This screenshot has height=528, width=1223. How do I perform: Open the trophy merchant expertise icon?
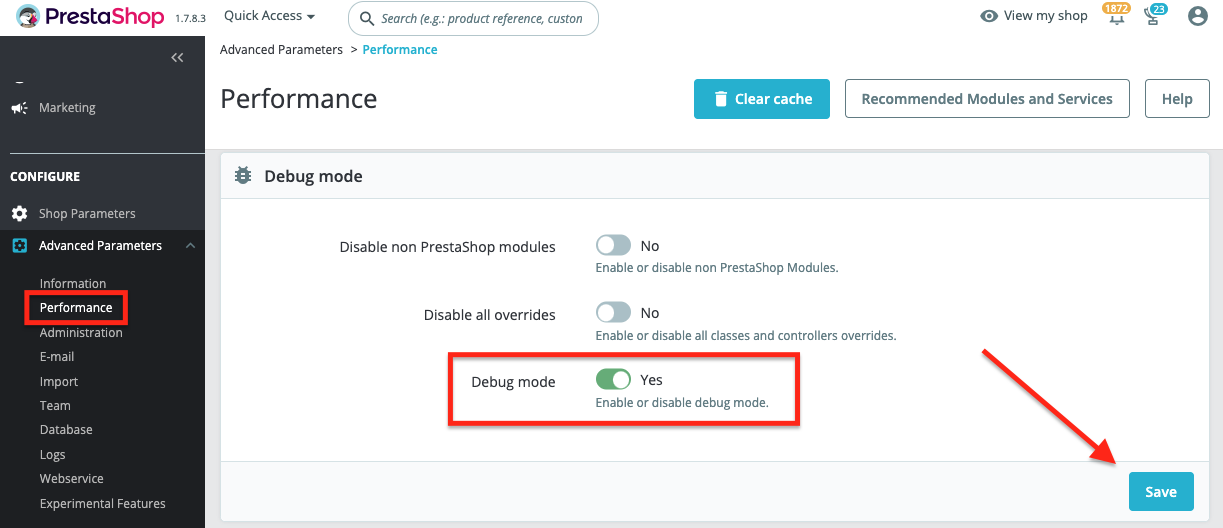click(1154, 17)
